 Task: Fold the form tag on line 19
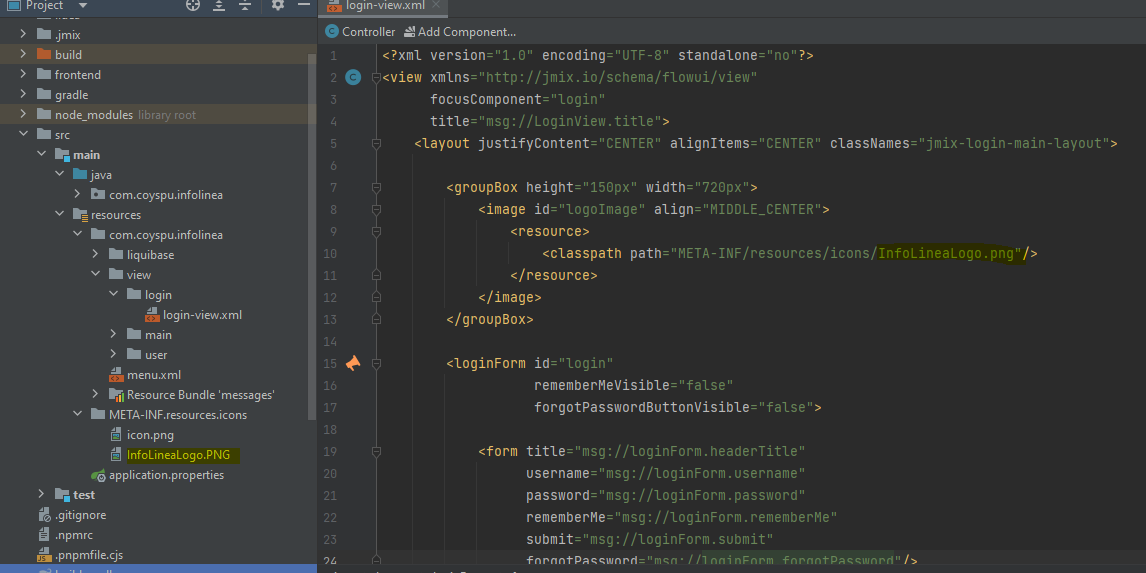pos(376,451)
